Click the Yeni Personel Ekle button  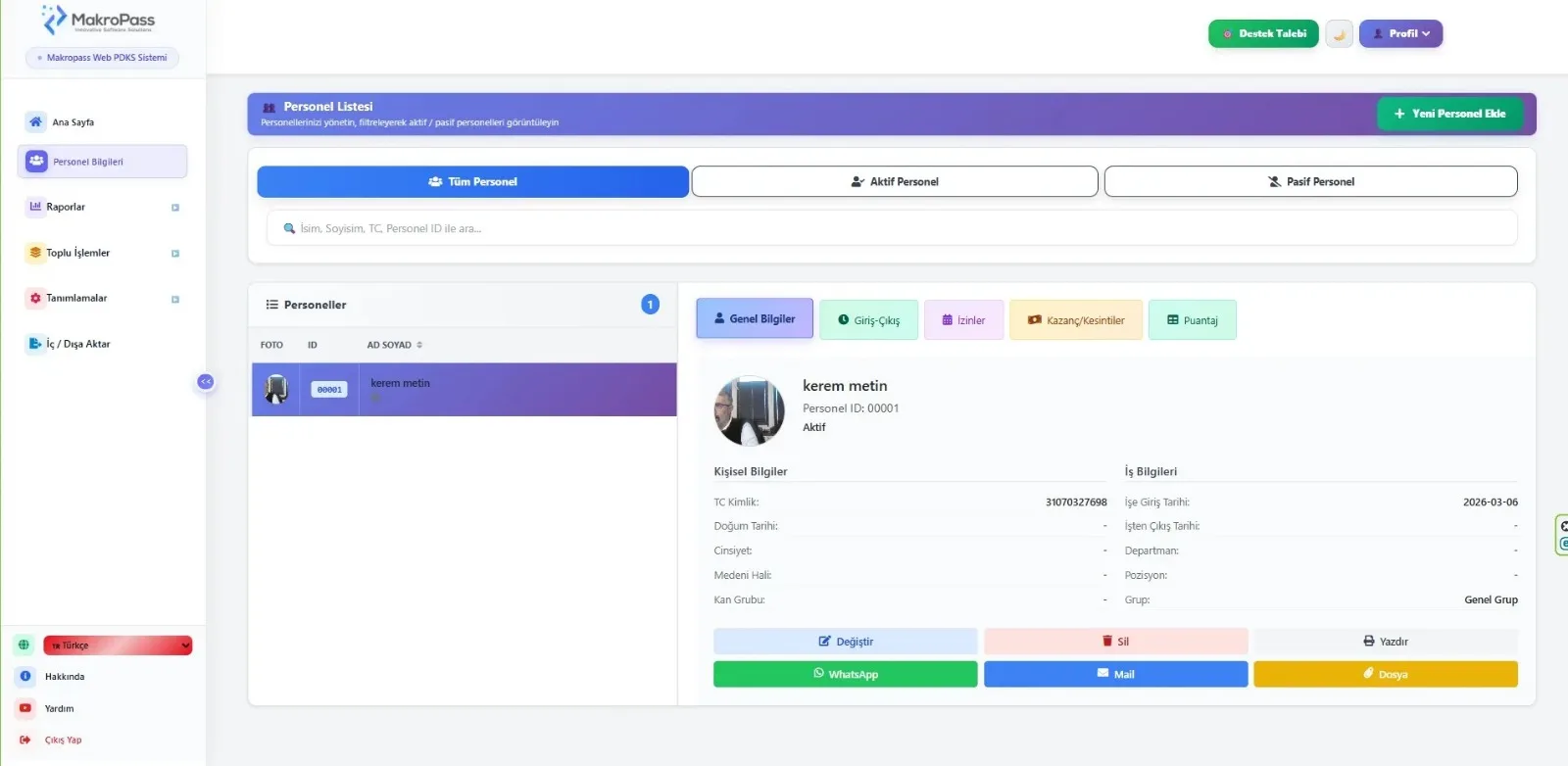click(x=1449, y=114)
